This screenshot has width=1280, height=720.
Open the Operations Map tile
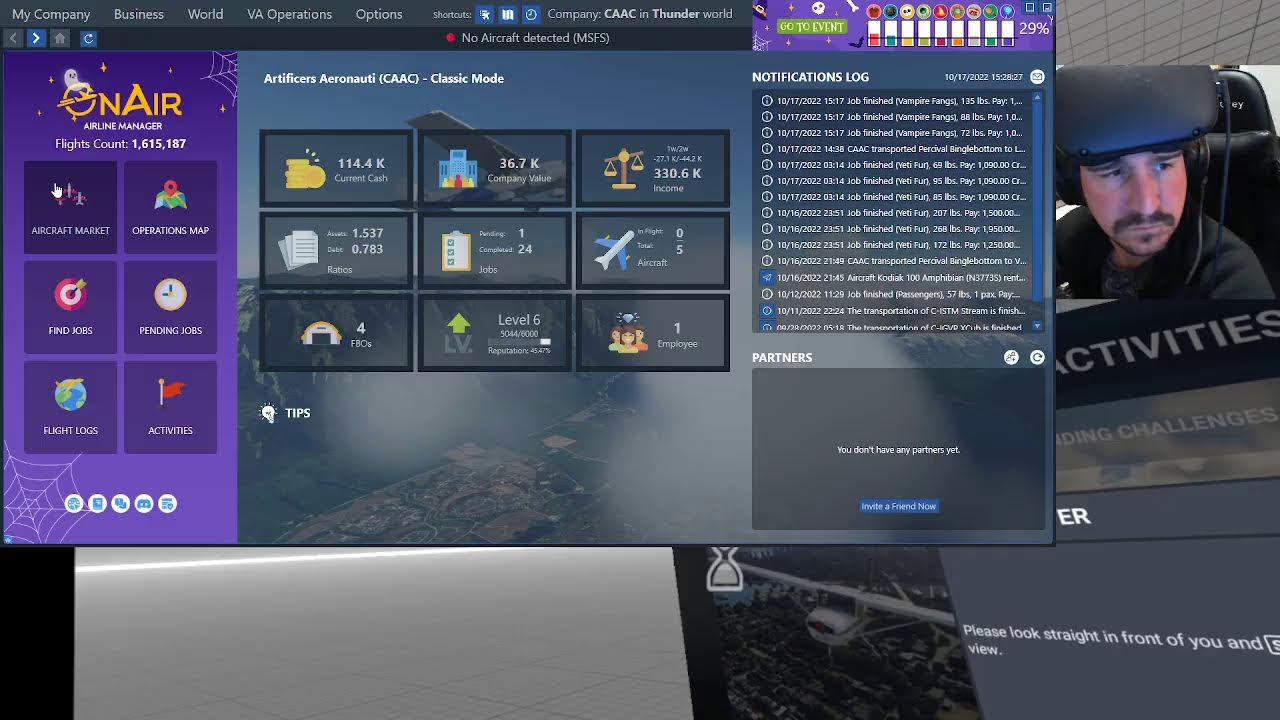(x=170, y=207)
